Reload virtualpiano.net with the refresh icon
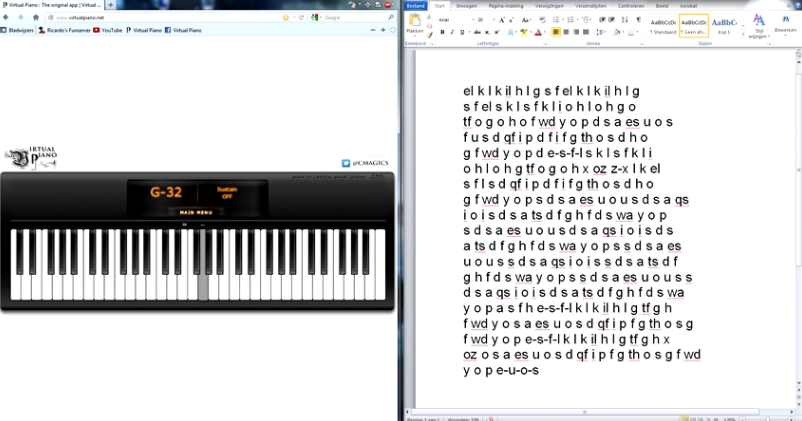 coord(301,17)
